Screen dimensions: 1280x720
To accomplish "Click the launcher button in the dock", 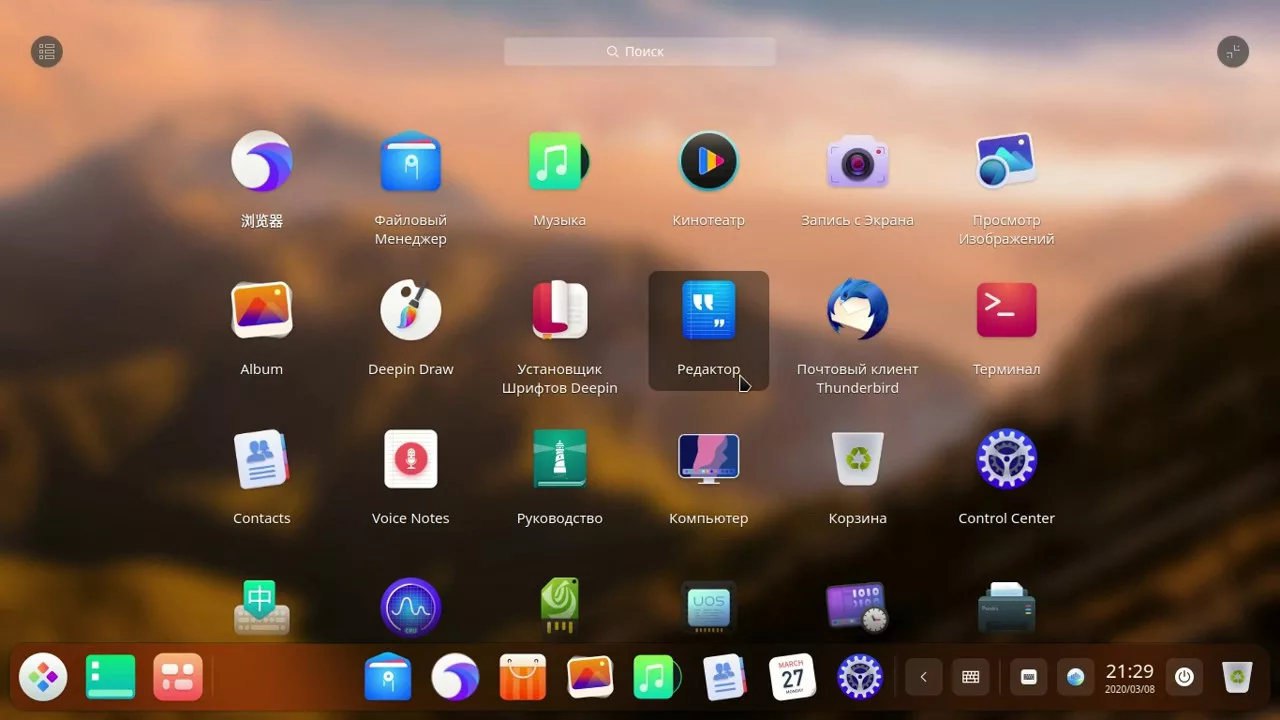I will tap(43, 677).
